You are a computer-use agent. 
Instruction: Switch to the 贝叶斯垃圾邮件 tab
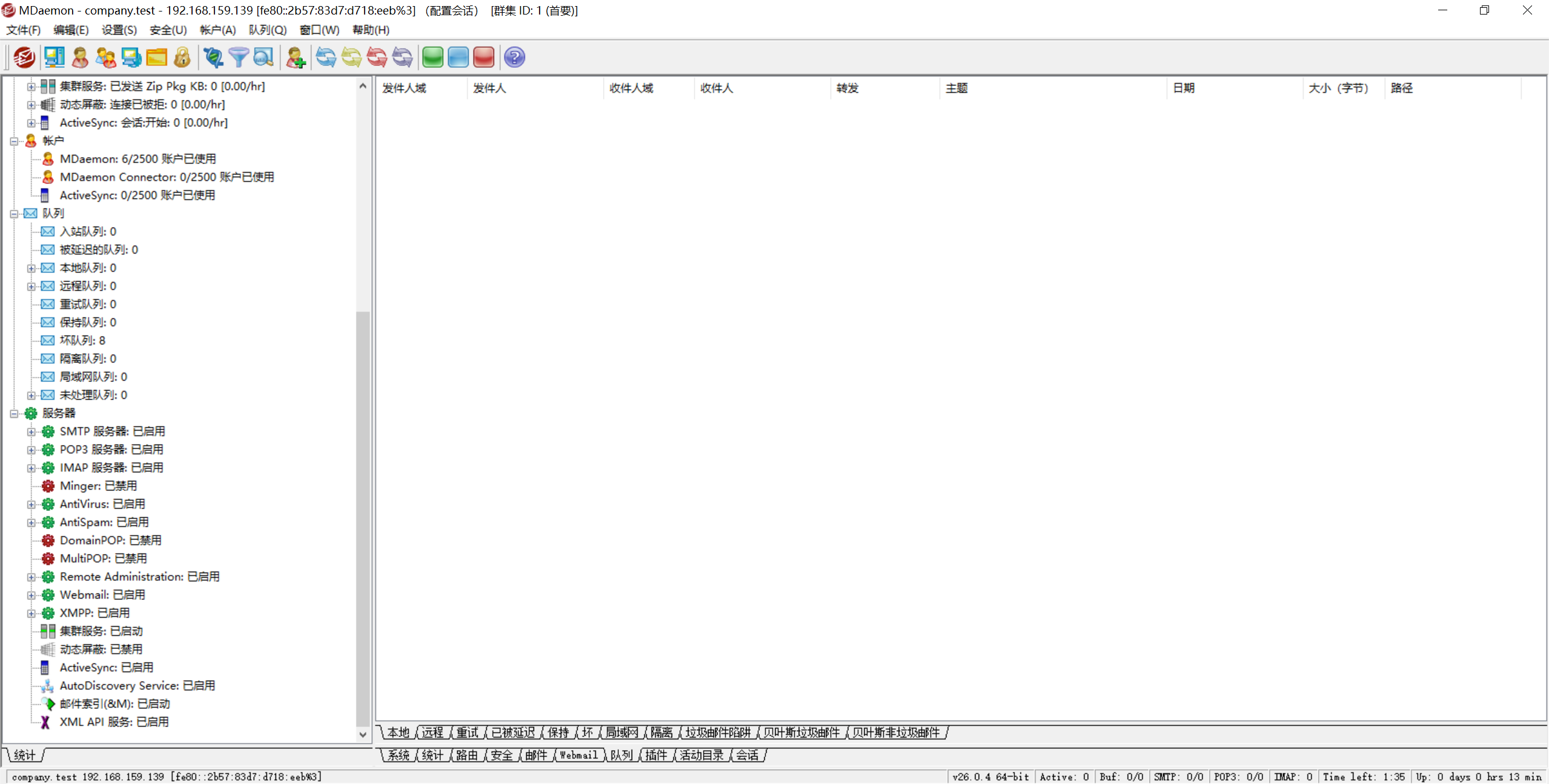tap(801, 733)
